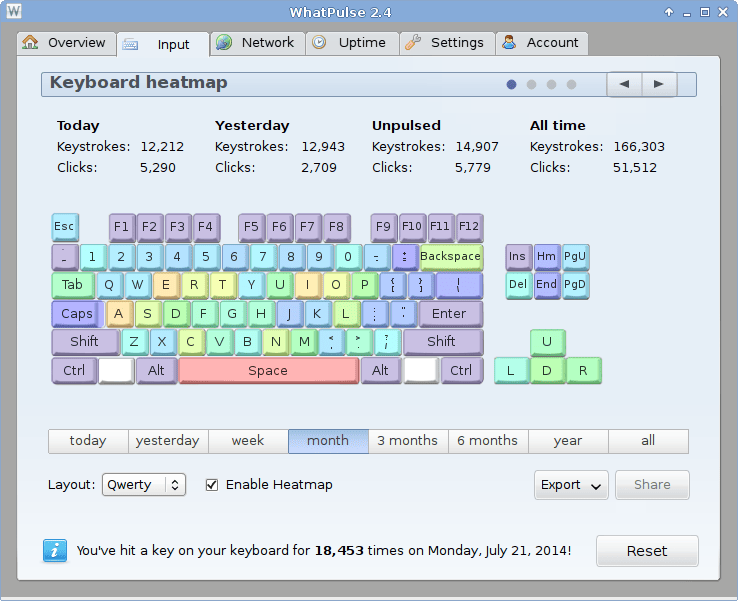Screen dimensions: 738x601
Task: Click the Space key on heatmap
Action: click(268, 371)
